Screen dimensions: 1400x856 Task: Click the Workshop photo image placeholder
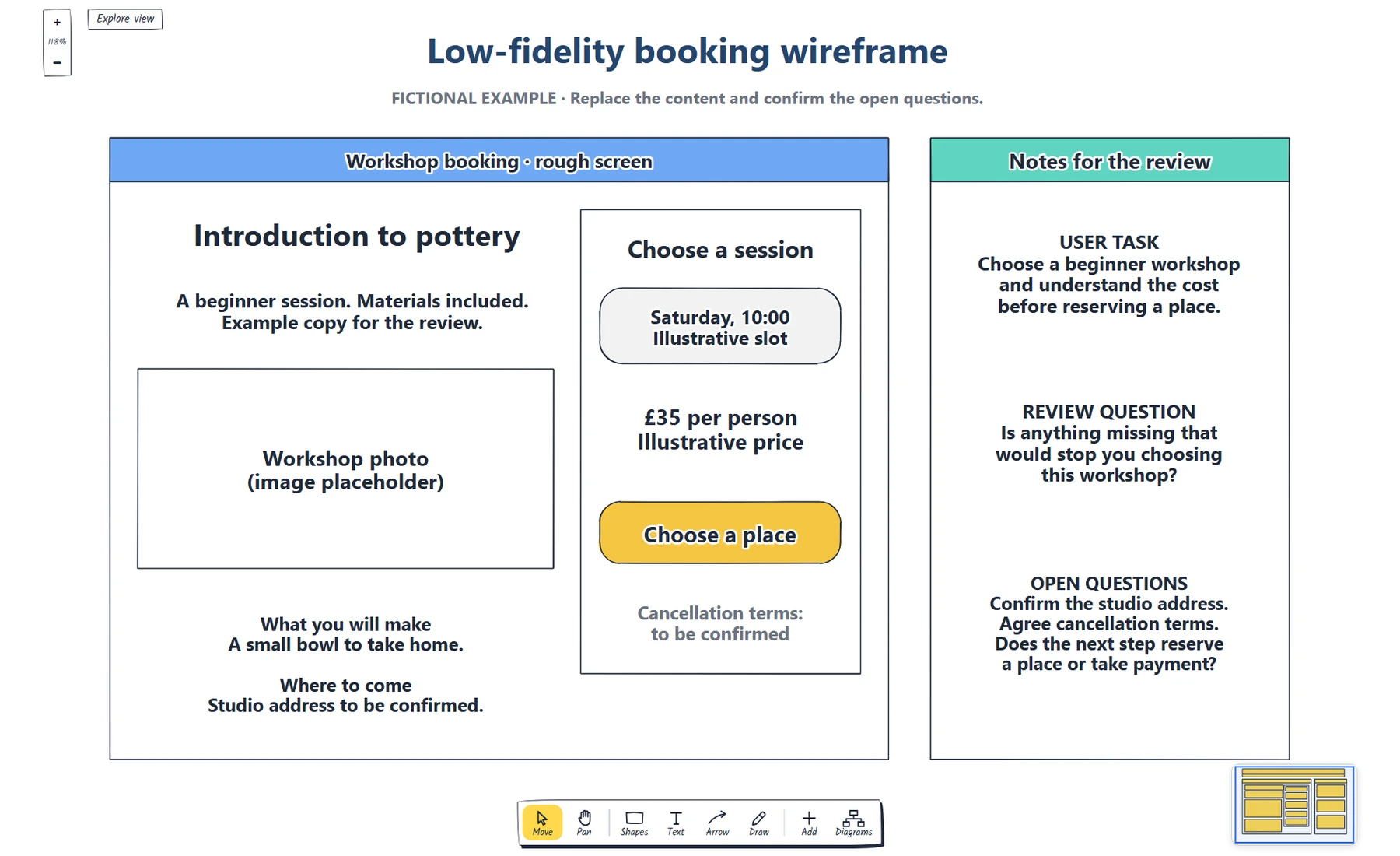pyautogui.click(x=345, y=468)
